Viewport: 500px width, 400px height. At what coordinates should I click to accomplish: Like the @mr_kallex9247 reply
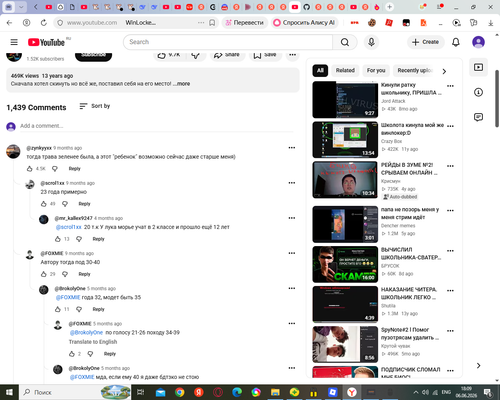58,239
